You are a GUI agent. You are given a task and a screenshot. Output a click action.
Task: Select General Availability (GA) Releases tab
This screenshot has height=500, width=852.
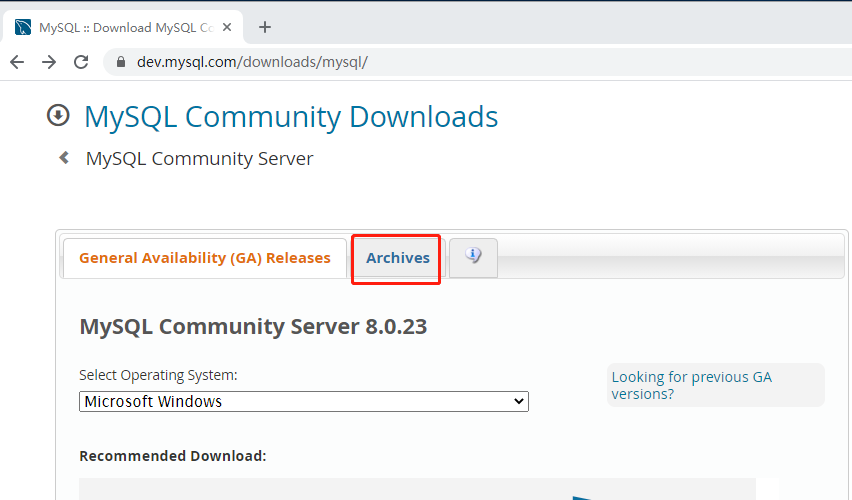click(205, 258)
